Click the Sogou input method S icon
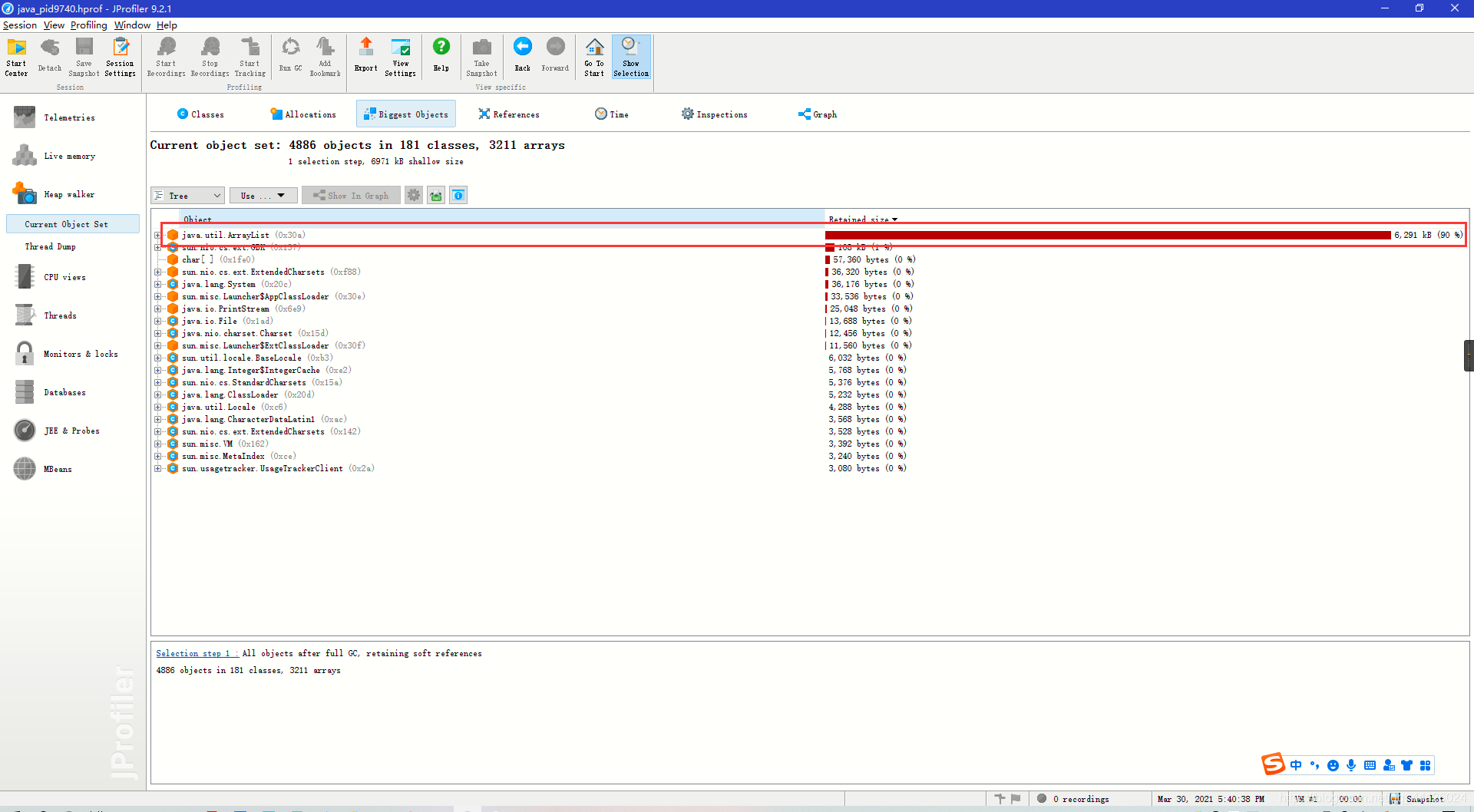1474x812 pixels. (1273, 764)
